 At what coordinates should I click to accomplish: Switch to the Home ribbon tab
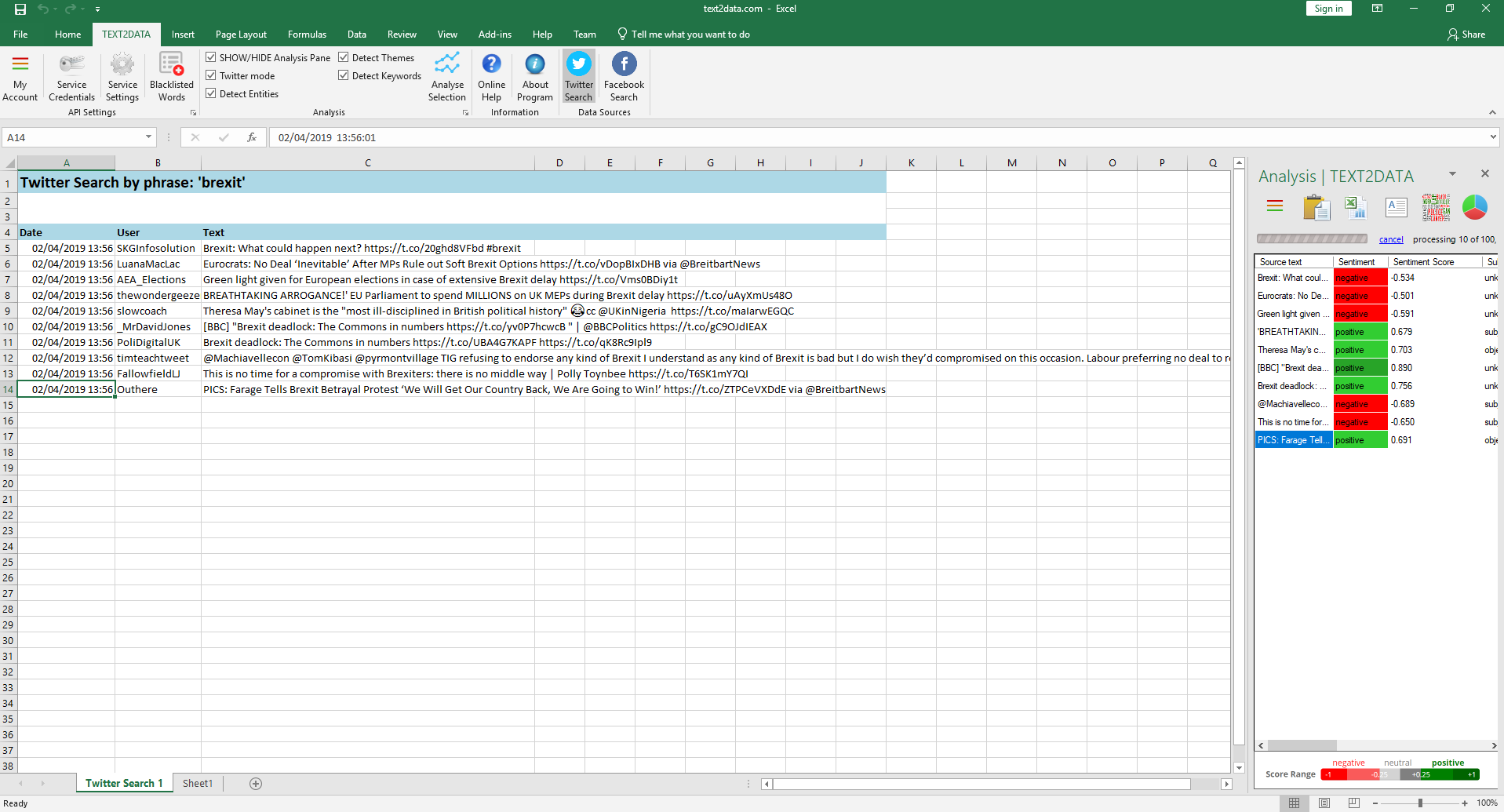[68, 35]
